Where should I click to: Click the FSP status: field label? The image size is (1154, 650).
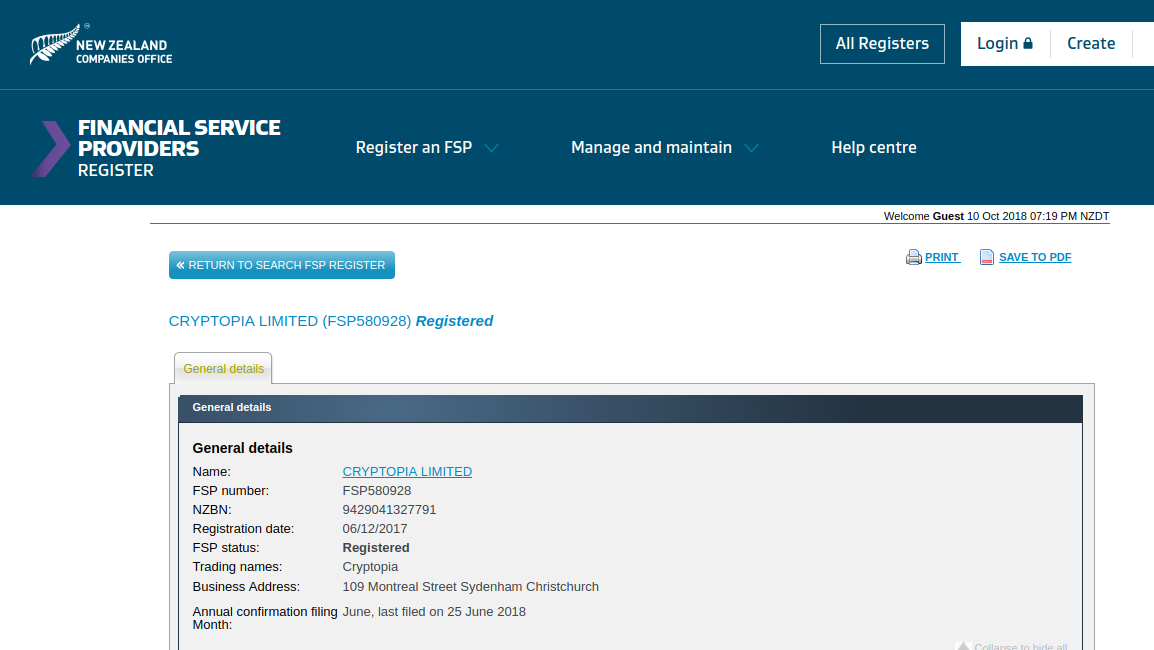pyautogui.click(x=226, y=548)
